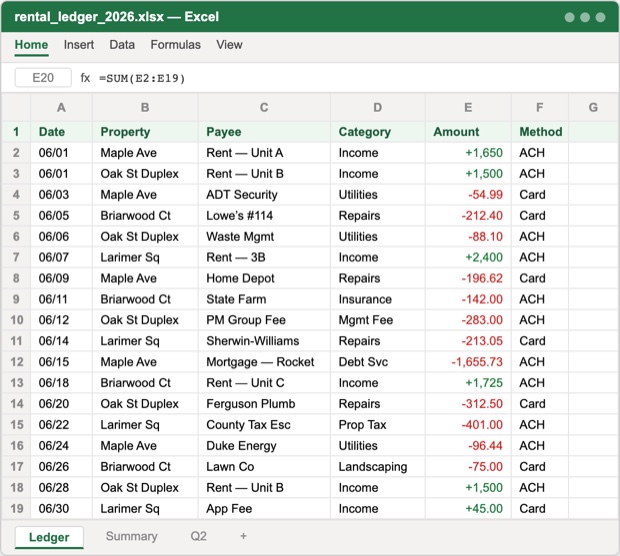Screen dimensions: 620x556
Task: Click amount cell +1,650
Action: click(468, 153)
